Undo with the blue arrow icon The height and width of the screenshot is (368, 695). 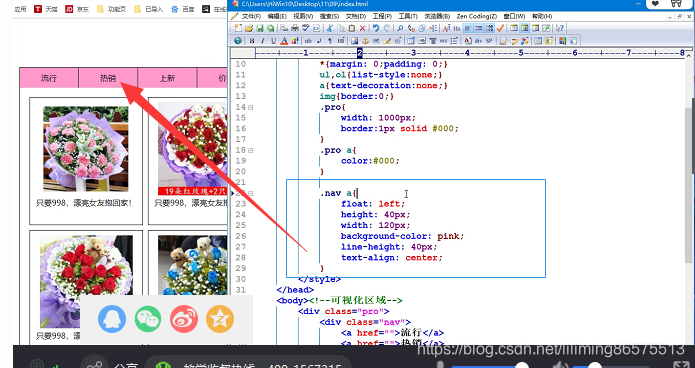375,28
